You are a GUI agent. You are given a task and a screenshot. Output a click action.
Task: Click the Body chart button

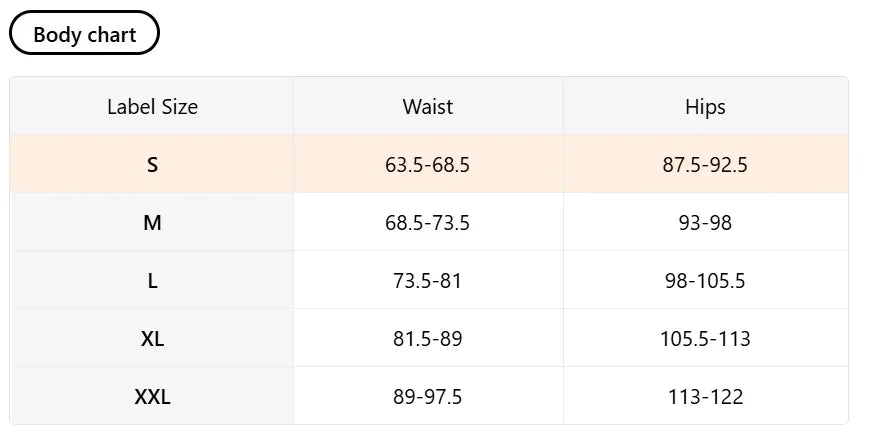(84, 33)
